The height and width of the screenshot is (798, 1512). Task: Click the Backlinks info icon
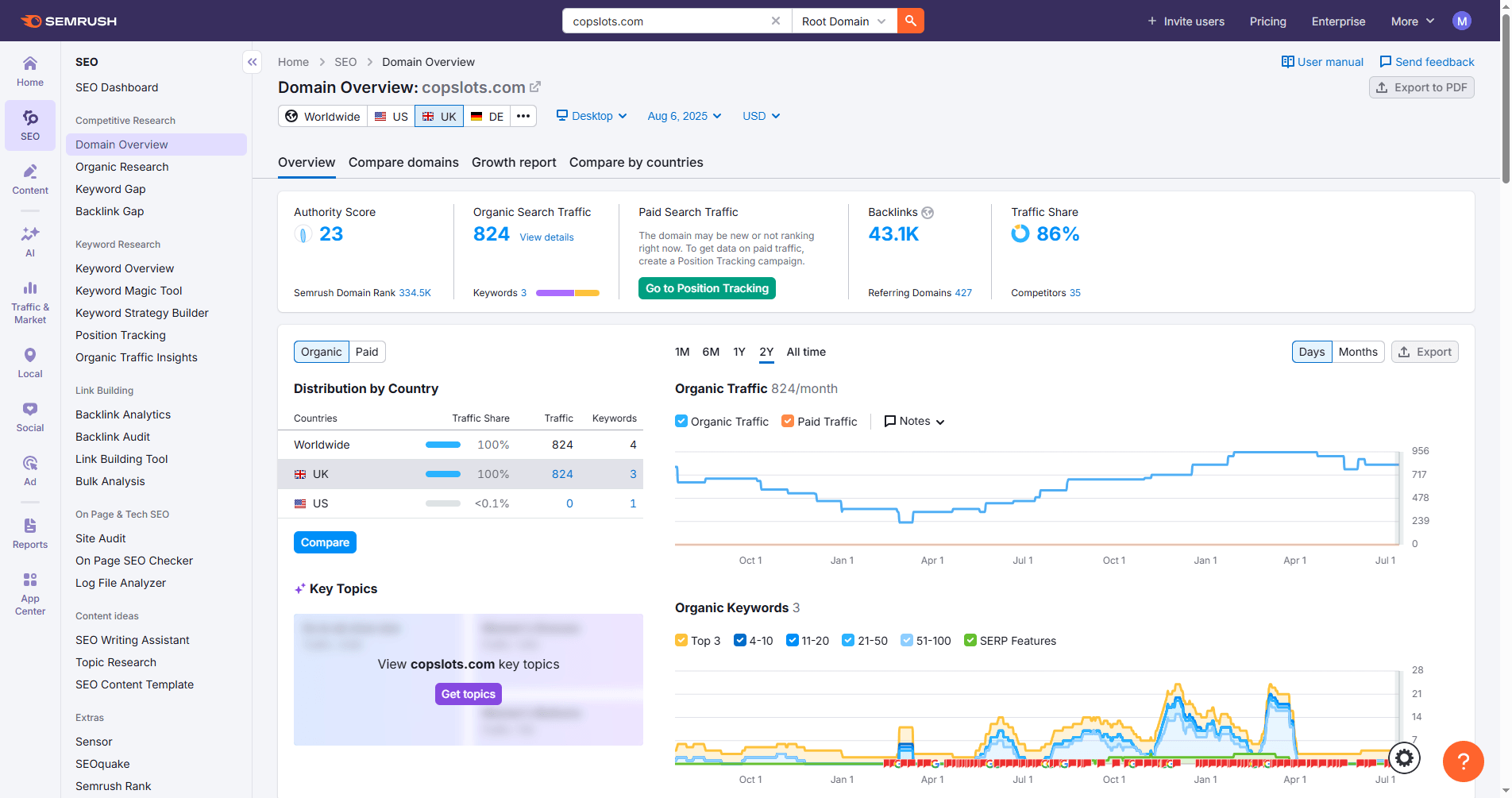pyautogui.click(x=928, y=213)
